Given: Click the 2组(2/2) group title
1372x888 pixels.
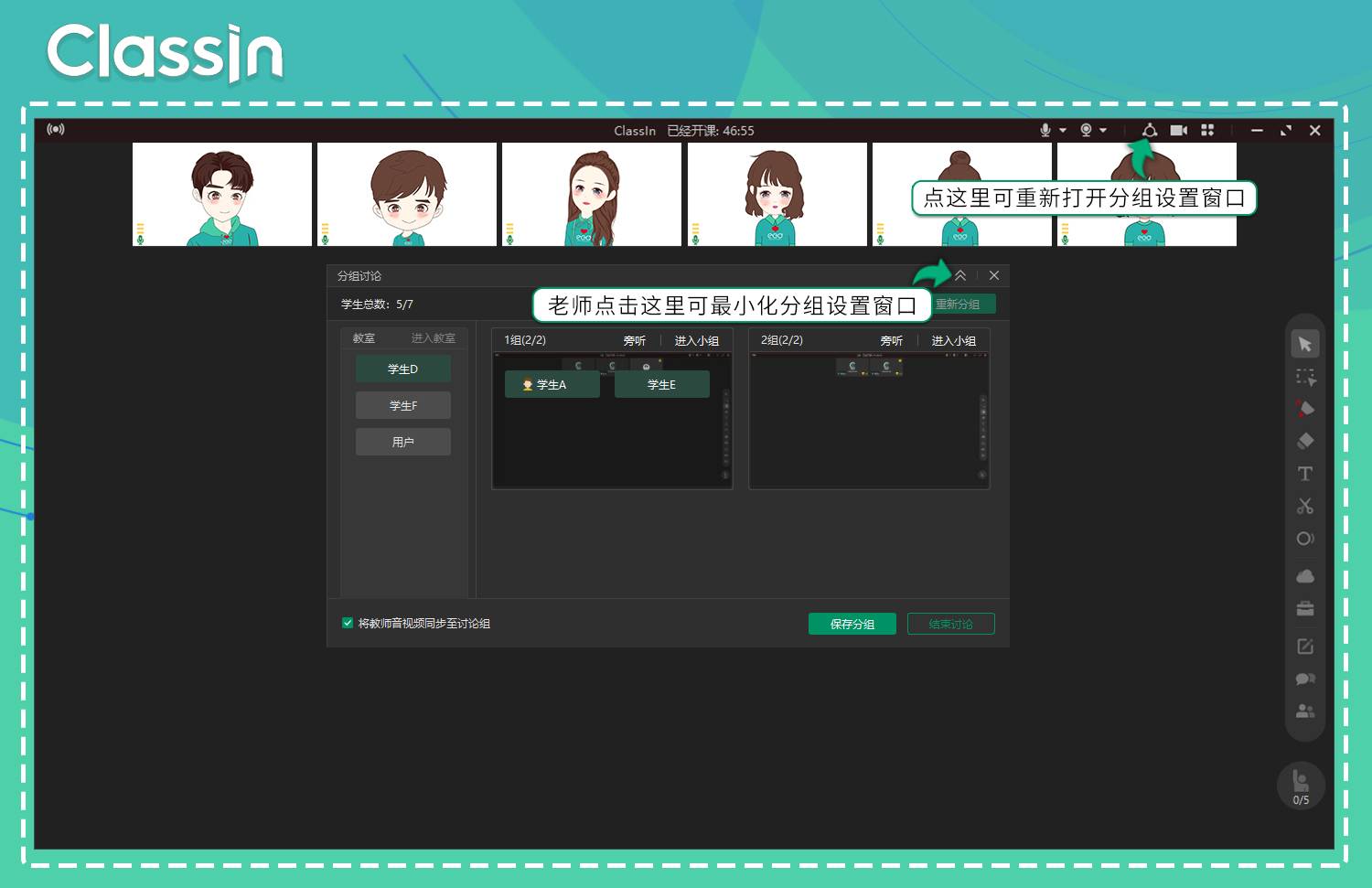Looking at the screenshot, I should (782, 340).
